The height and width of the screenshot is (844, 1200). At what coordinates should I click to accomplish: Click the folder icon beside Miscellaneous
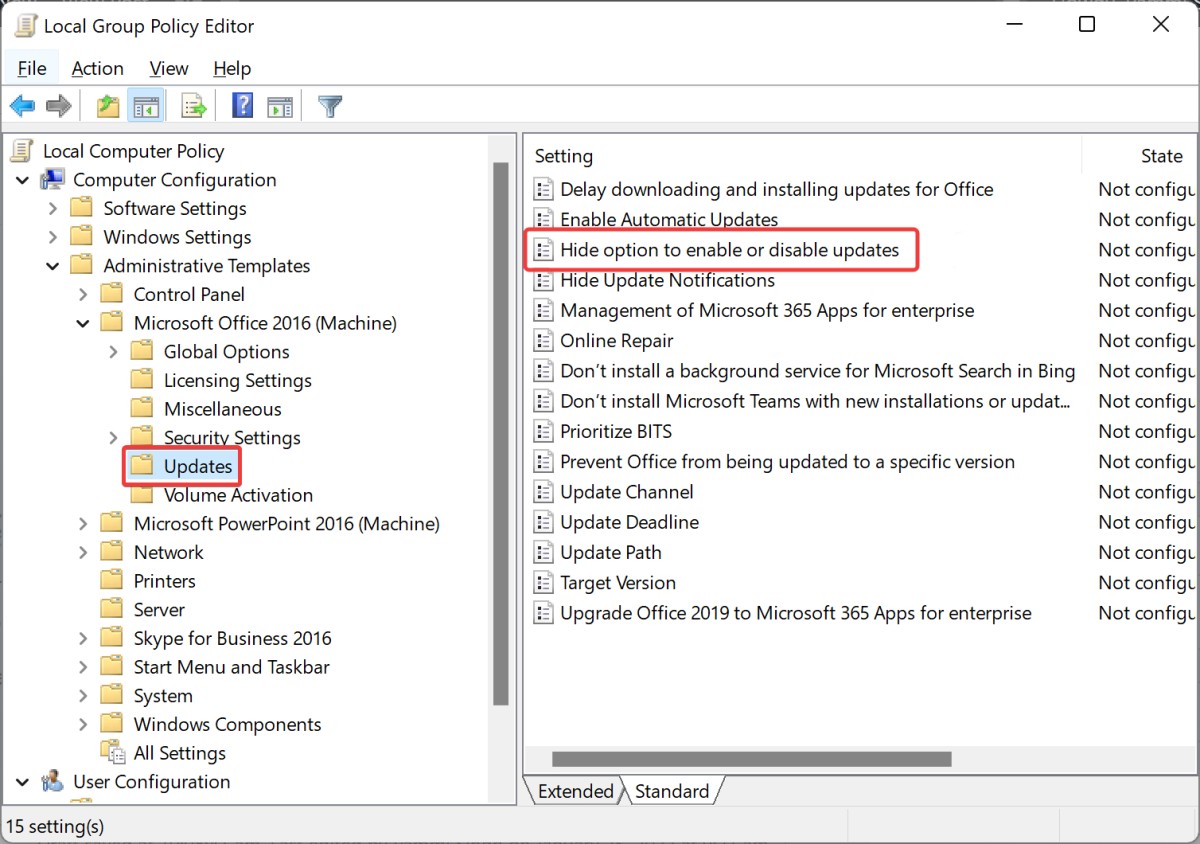pos(142,409)
